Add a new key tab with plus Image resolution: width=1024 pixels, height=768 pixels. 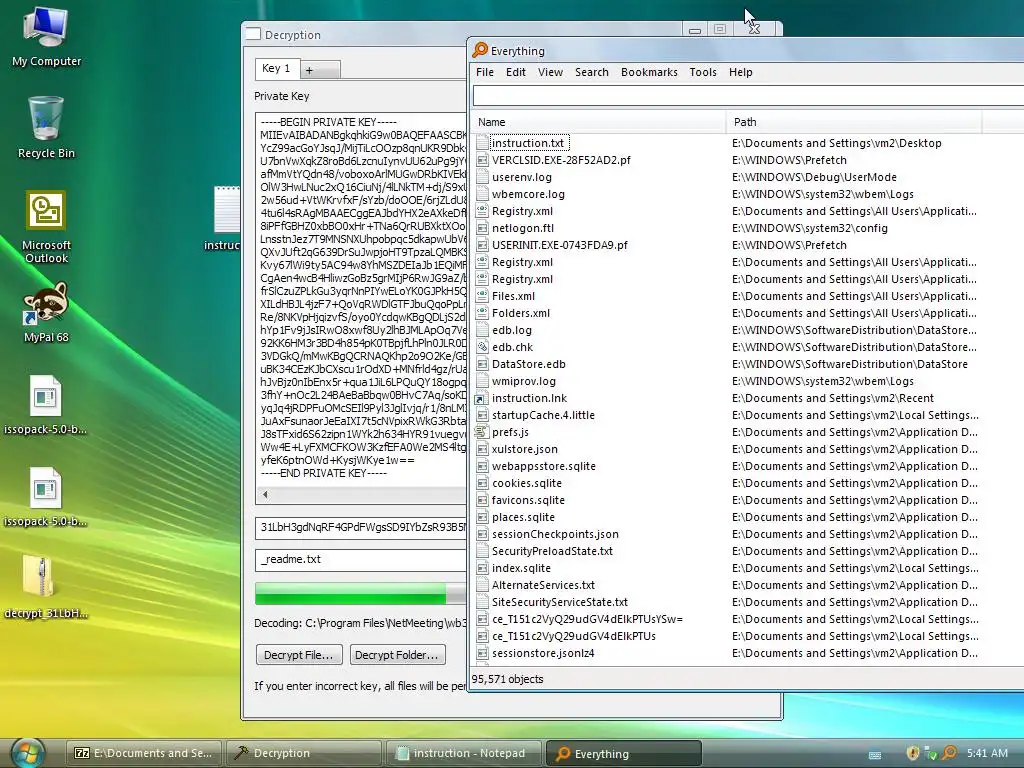click(x=320, y=70)
